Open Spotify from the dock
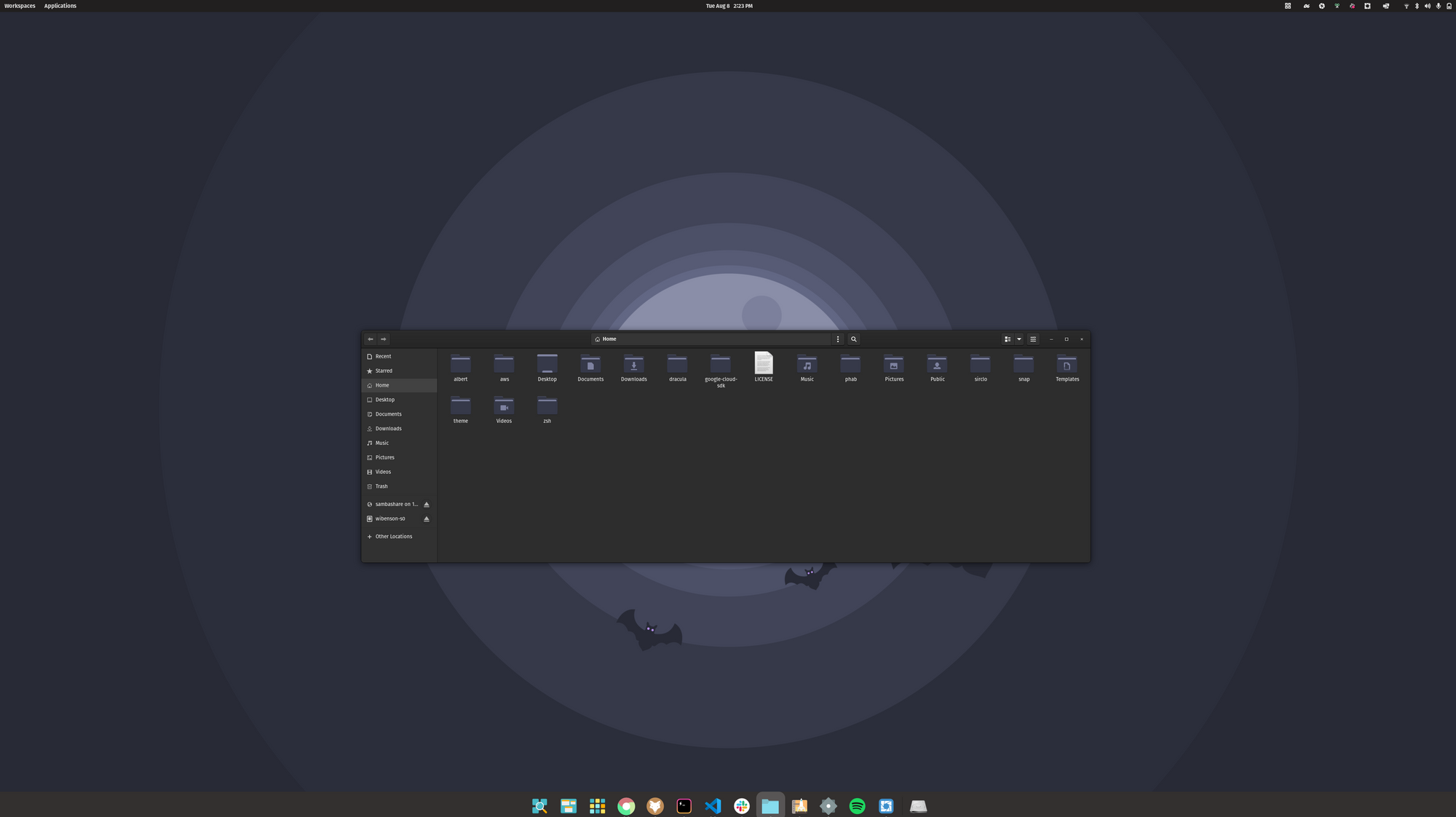Viewport: 1456px width, 817px height. tap(857, 806)
